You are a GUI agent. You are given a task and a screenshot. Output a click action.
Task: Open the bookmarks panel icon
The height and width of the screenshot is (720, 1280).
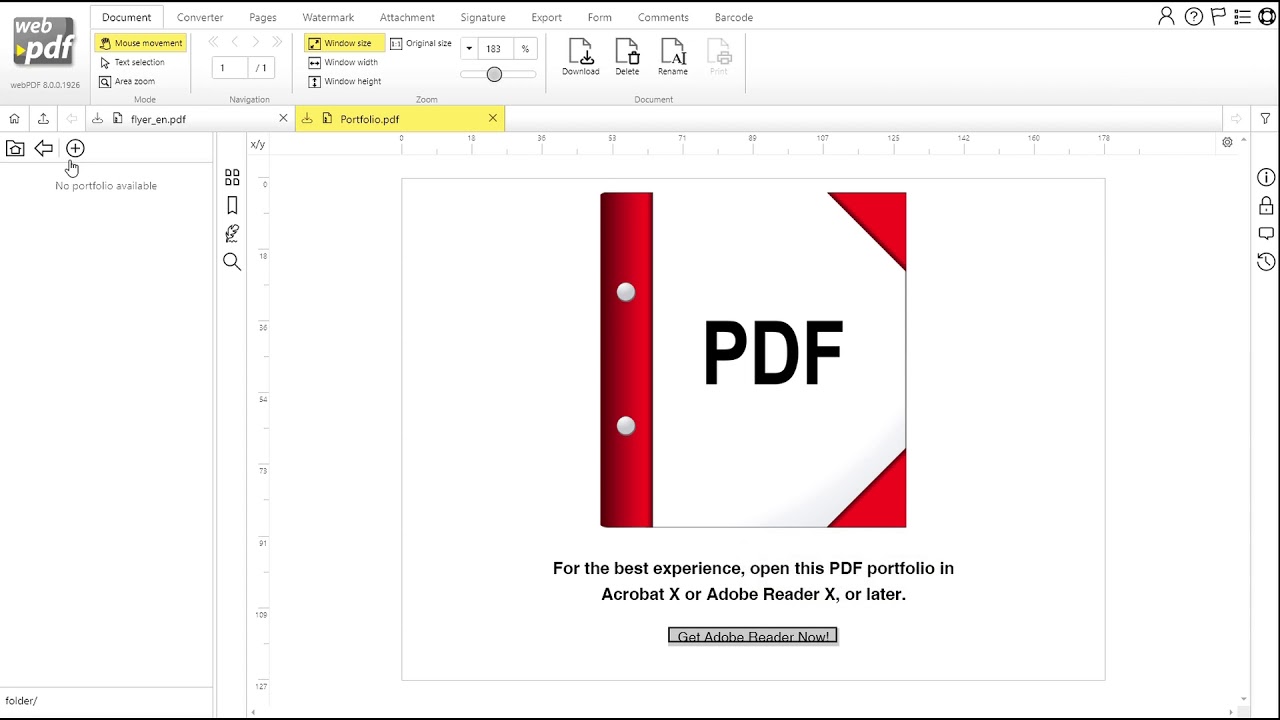232,205
